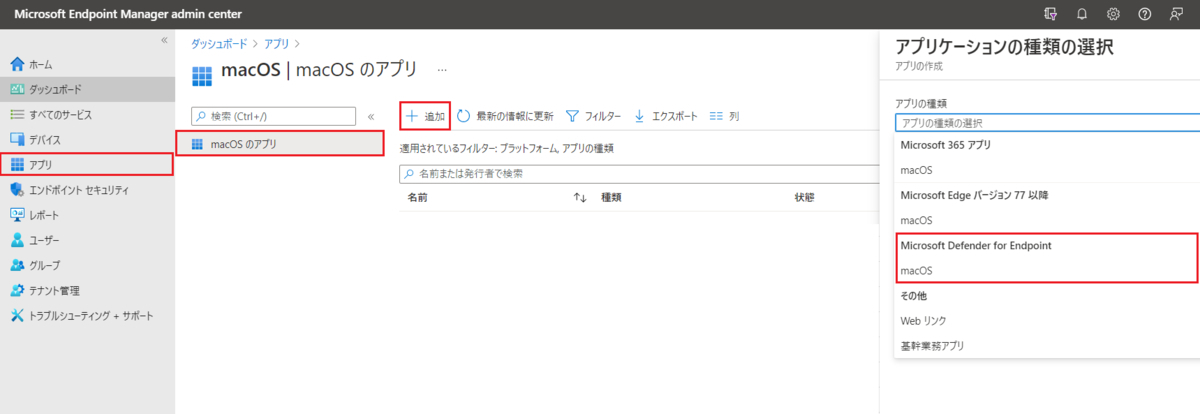Follow the ダッシュボード breadcrumb link
This screenshot has height=414, width=1200.
tap(217, 43)
